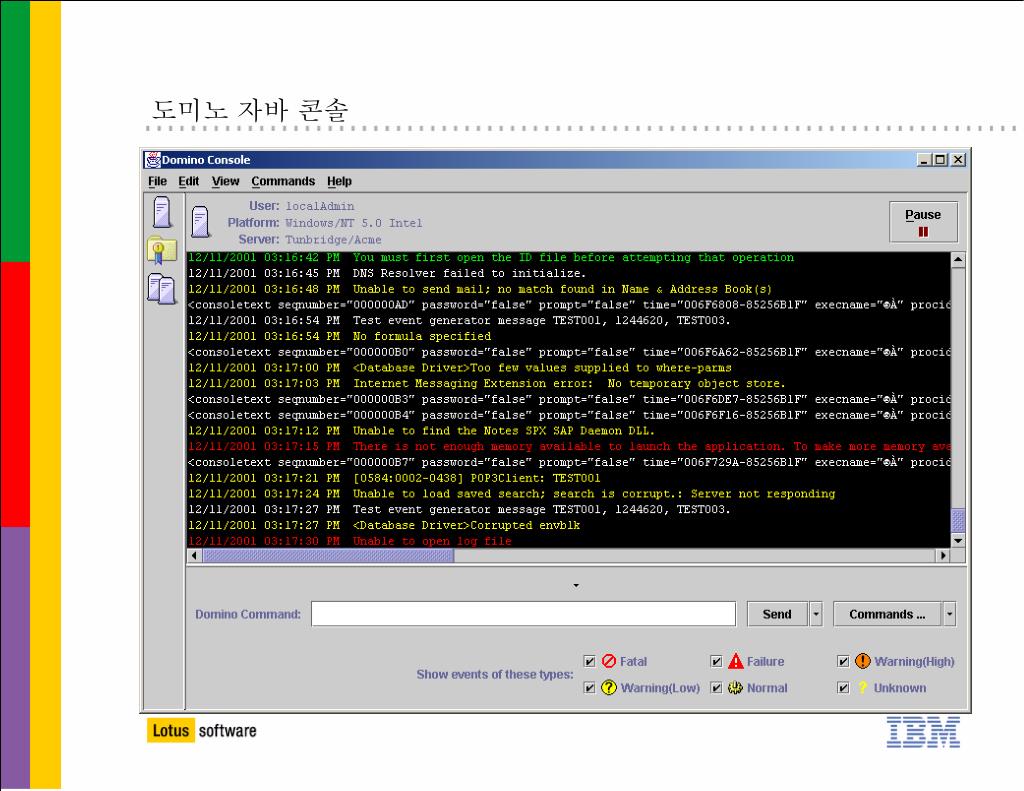The width and height of the screenshot is (1024, 791).
Task: Open the dropdown arrow next to Commands ...
Action: [x=950, y=614]
